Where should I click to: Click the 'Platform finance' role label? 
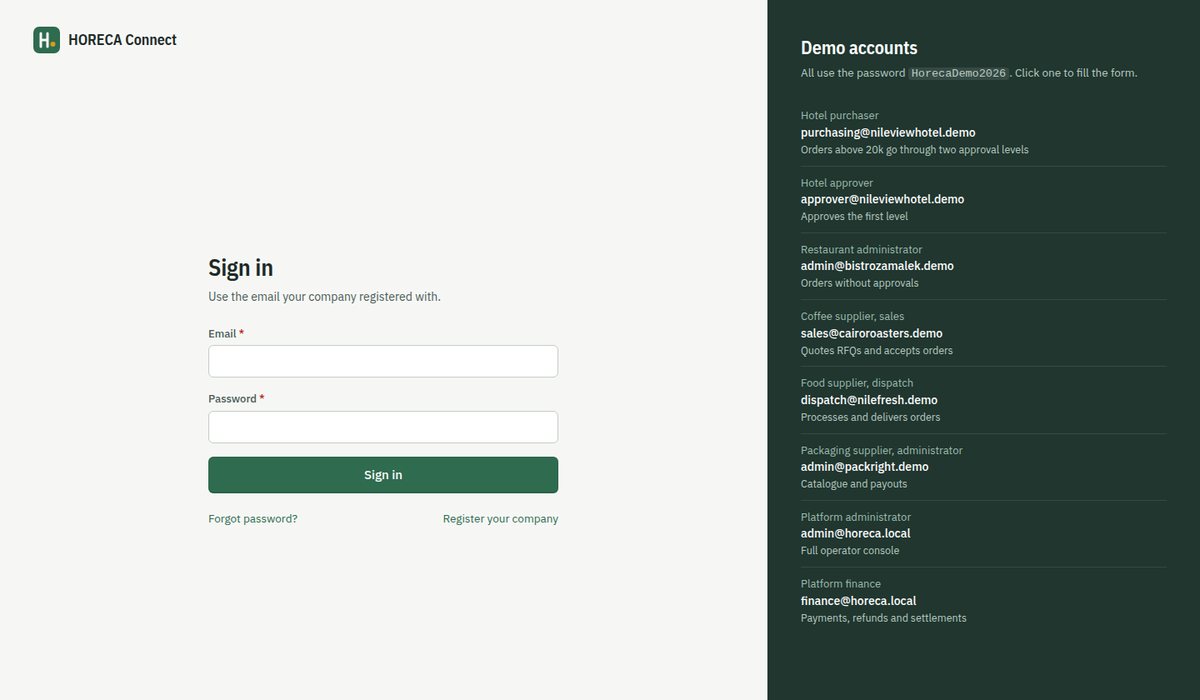pyautogui.click(x=841, y=584)
